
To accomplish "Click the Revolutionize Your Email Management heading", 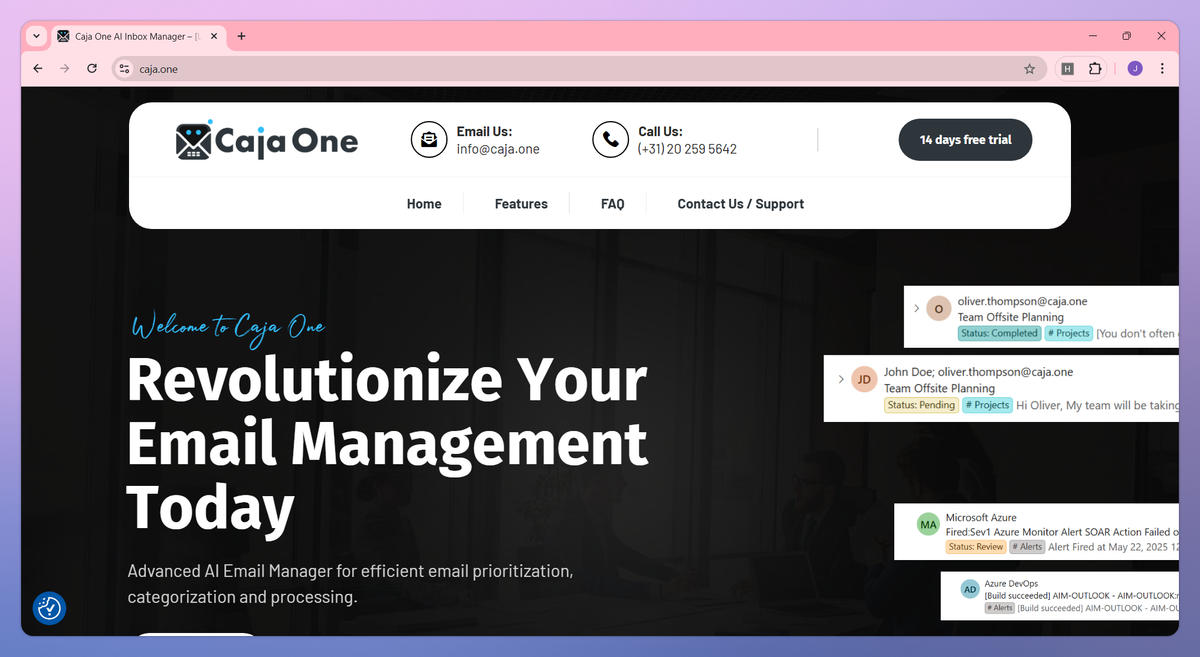I will pyautogui.click(x=388, y=444).
